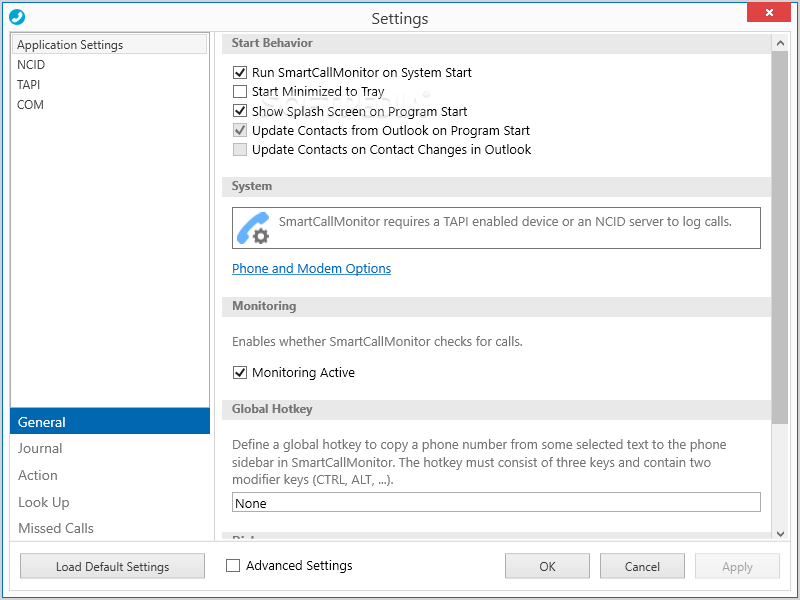Close the Settings window
This screenshot has height=600, width=800.
(769, 13)
